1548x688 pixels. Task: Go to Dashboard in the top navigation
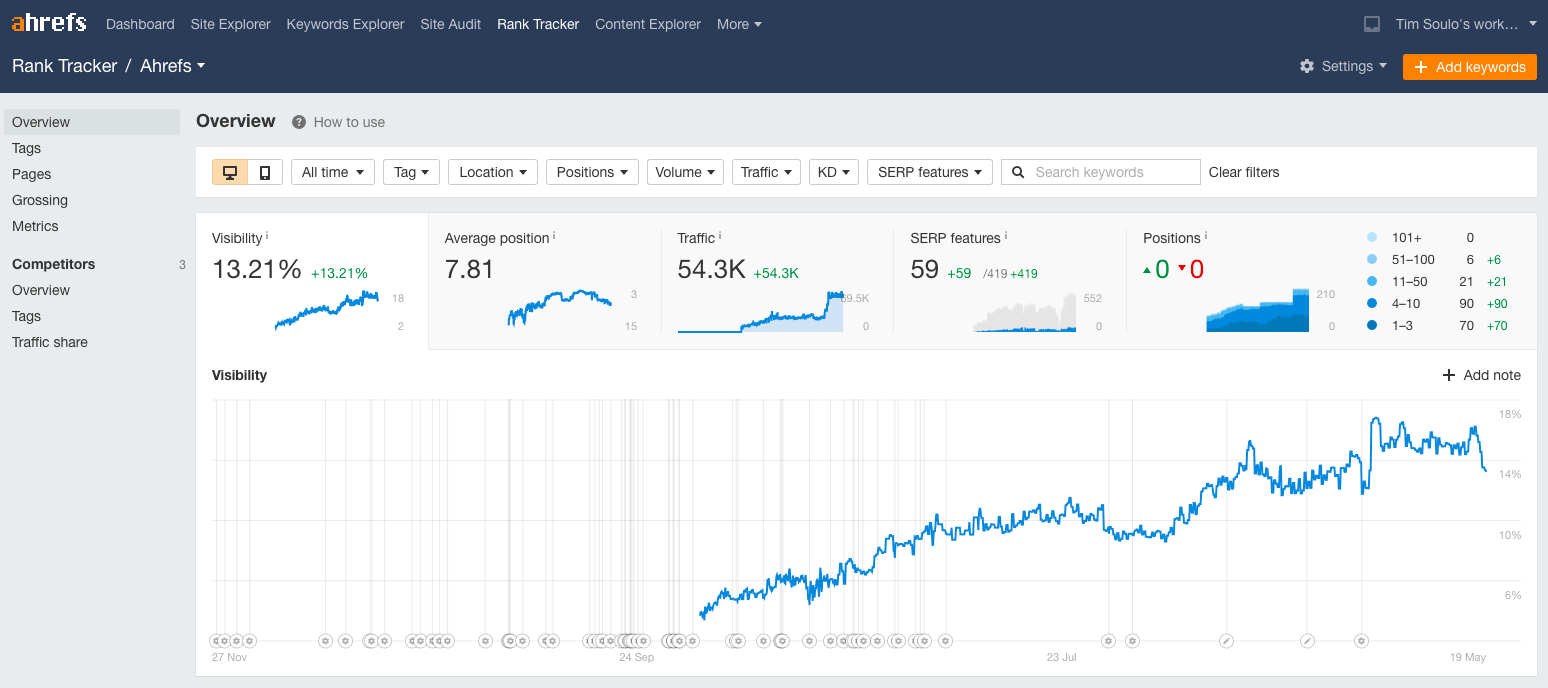[140, 24]
